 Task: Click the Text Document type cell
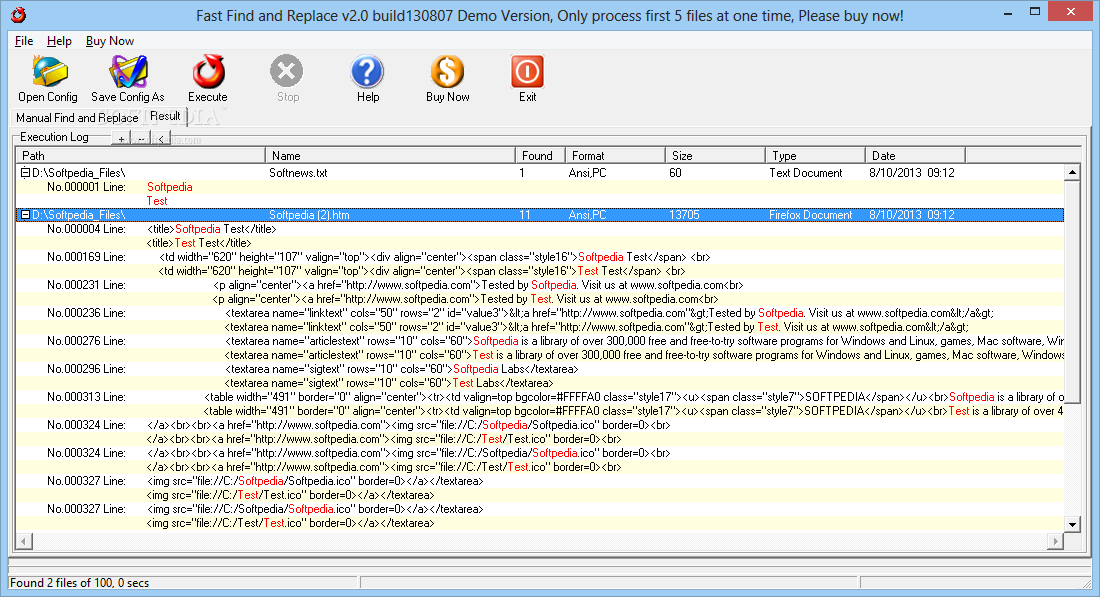[805, 173]
